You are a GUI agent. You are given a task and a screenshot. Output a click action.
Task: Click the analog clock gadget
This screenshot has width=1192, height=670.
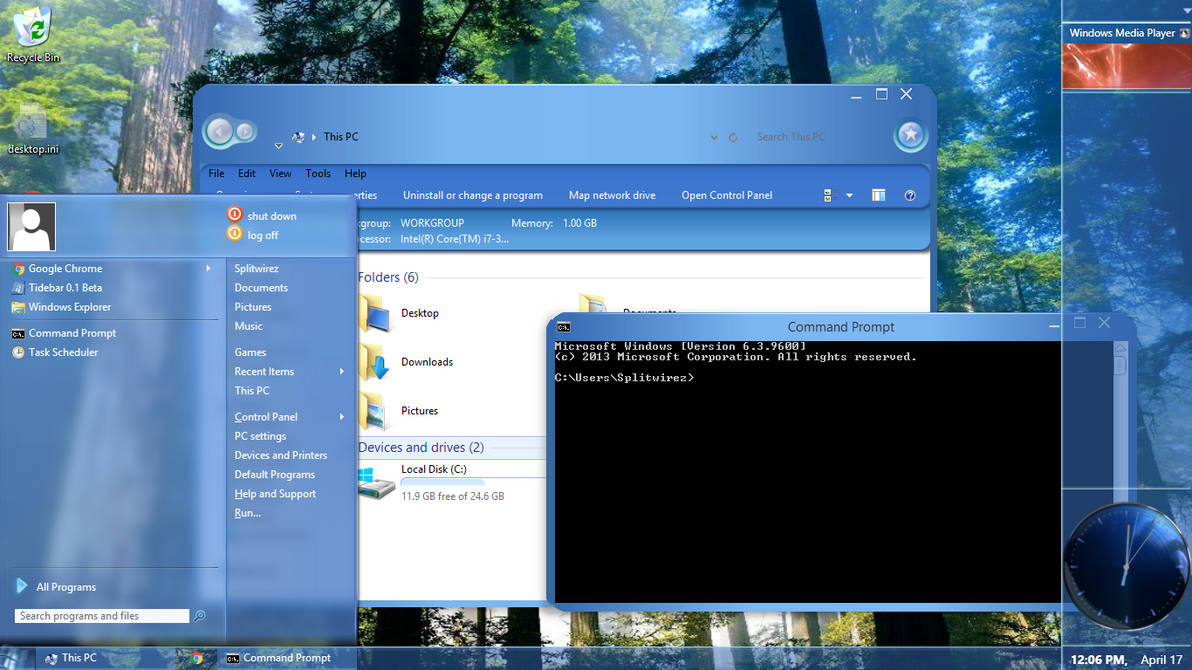click(1126, 565)
